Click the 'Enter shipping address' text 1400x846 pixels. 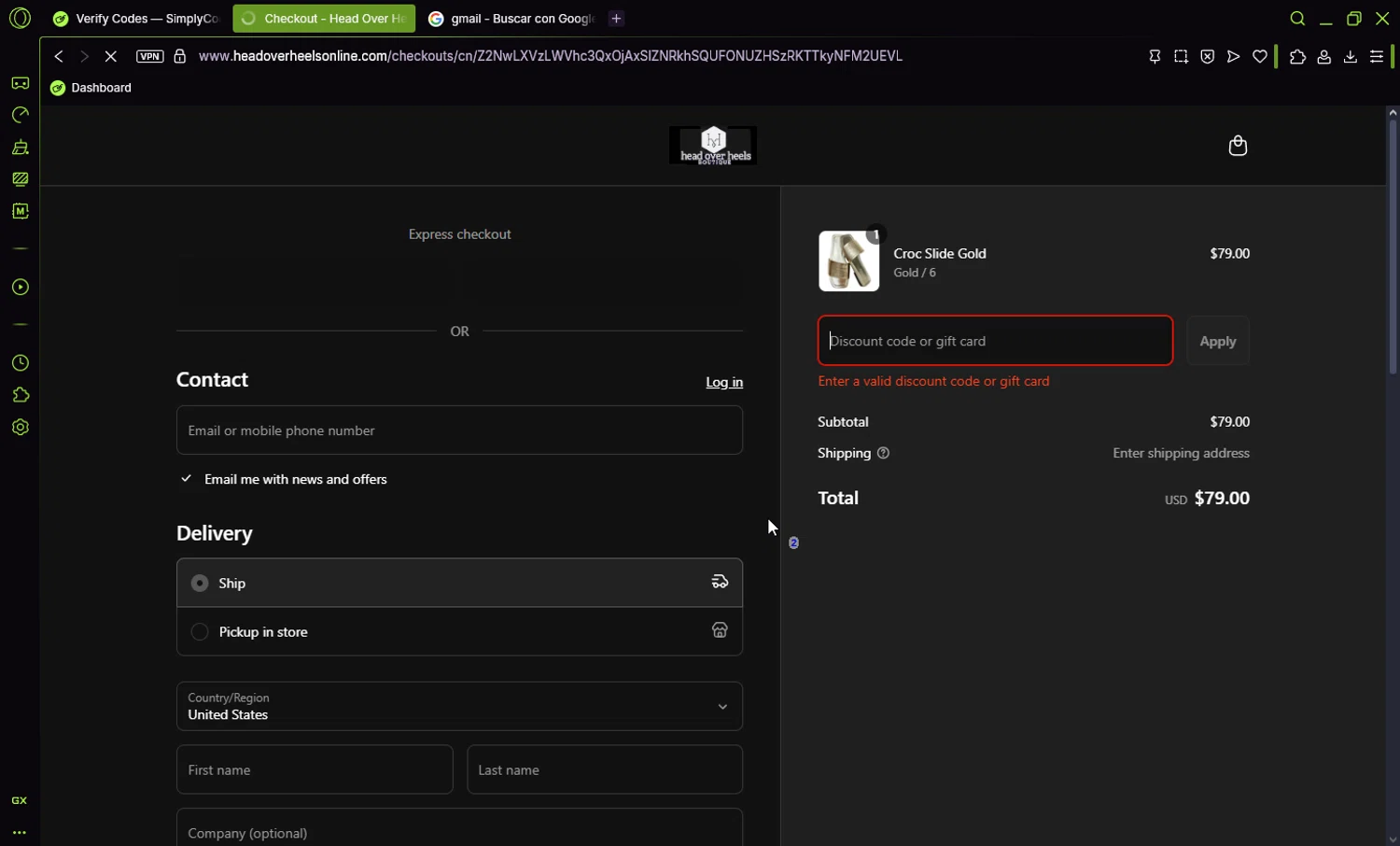[x=1181, y=454]
